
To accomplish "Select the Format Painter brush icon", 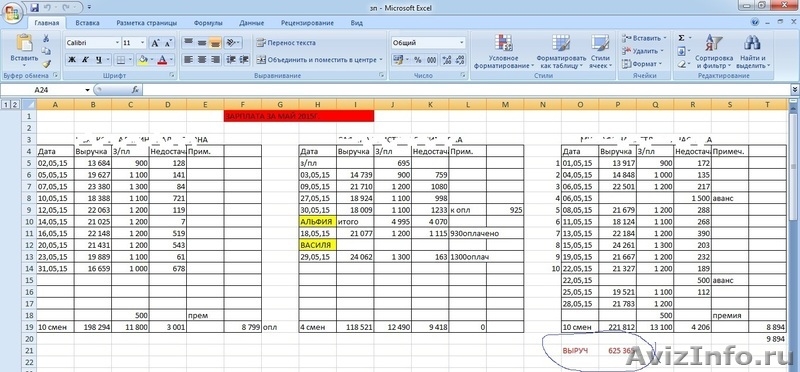I will click(x=46, y=64).
